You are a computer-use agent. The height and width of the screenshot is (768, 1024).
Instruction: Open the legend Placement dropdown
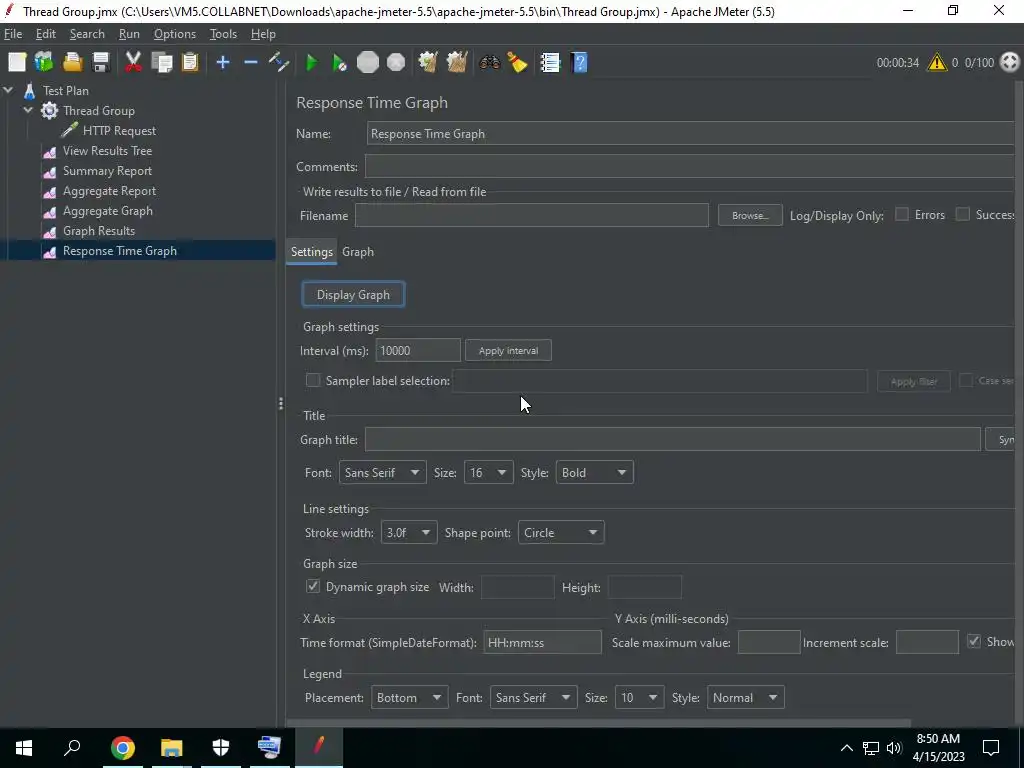pos(409,697)
